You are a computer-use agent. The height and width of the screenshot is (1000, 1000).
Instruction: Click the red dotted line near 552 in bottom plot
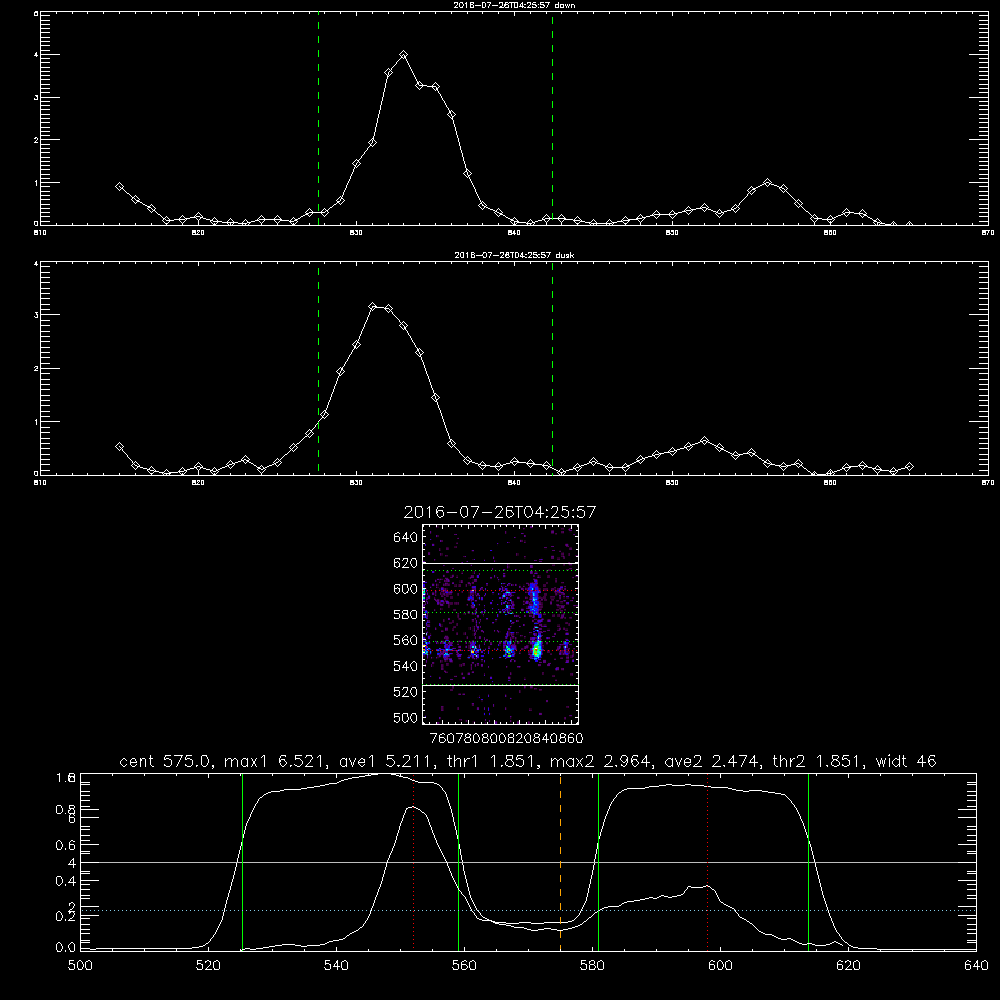413,861
